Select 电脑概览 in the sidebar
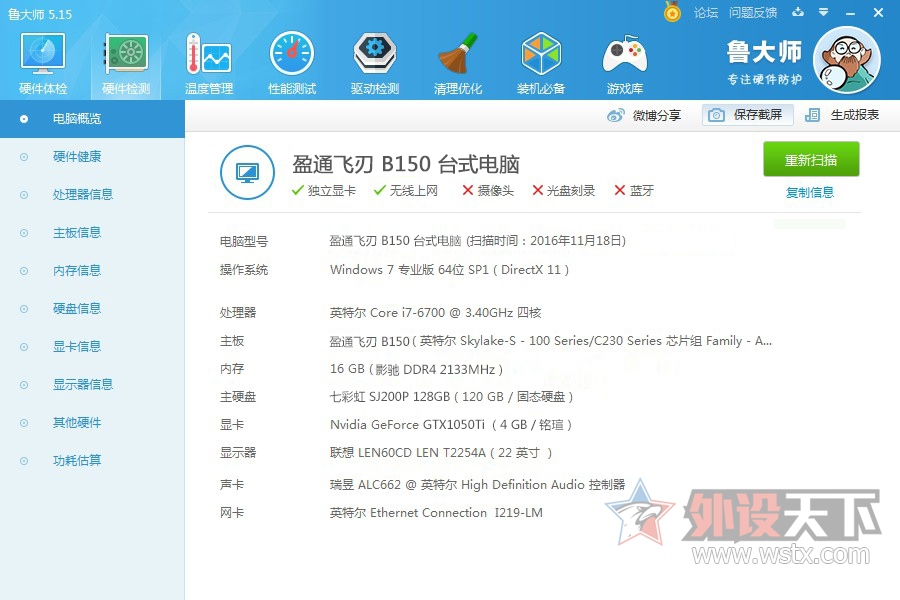Image resolution: width=900 pixels, height=600 pixels. tap(92, 119)
